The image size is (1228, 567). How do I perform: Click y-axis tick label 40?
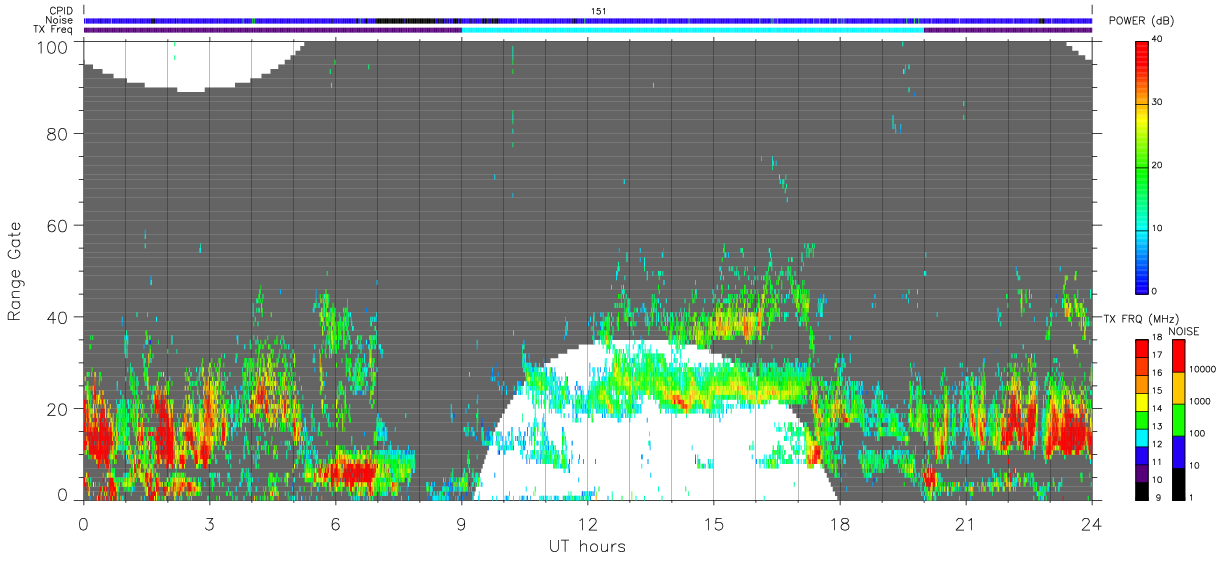tap(58, 317)
